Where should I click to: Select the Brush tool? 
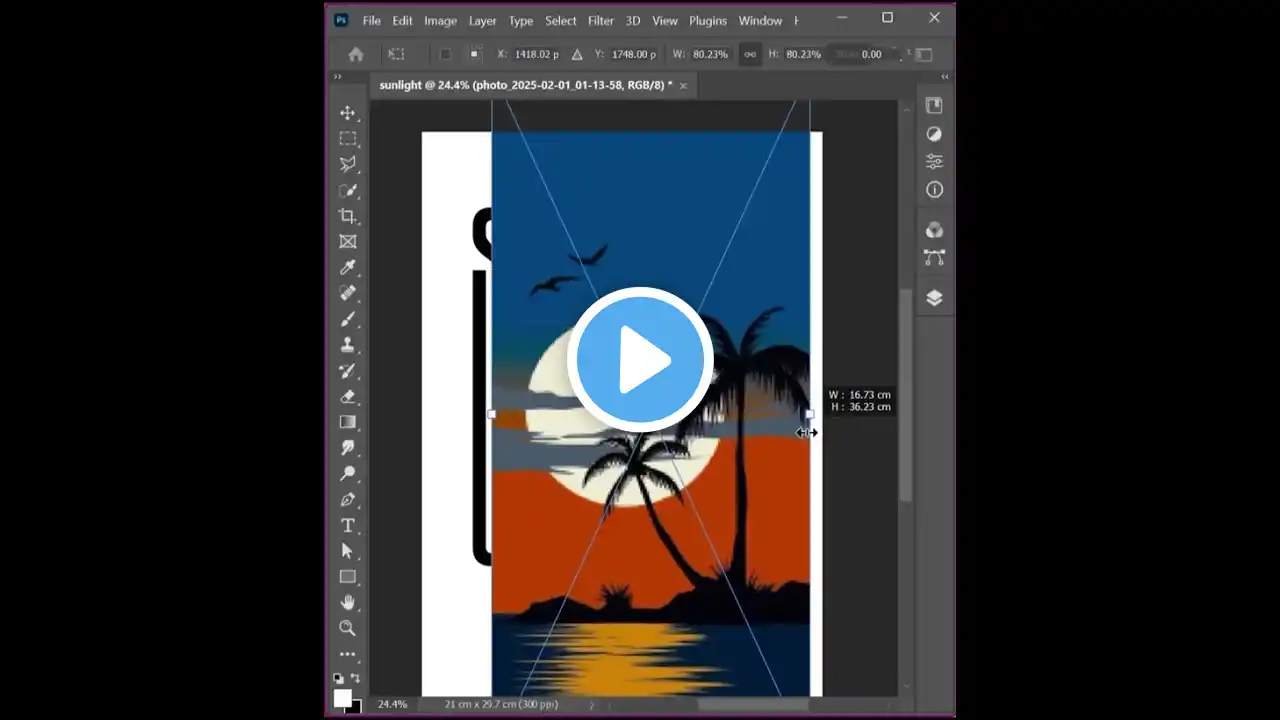pos(347,319)
